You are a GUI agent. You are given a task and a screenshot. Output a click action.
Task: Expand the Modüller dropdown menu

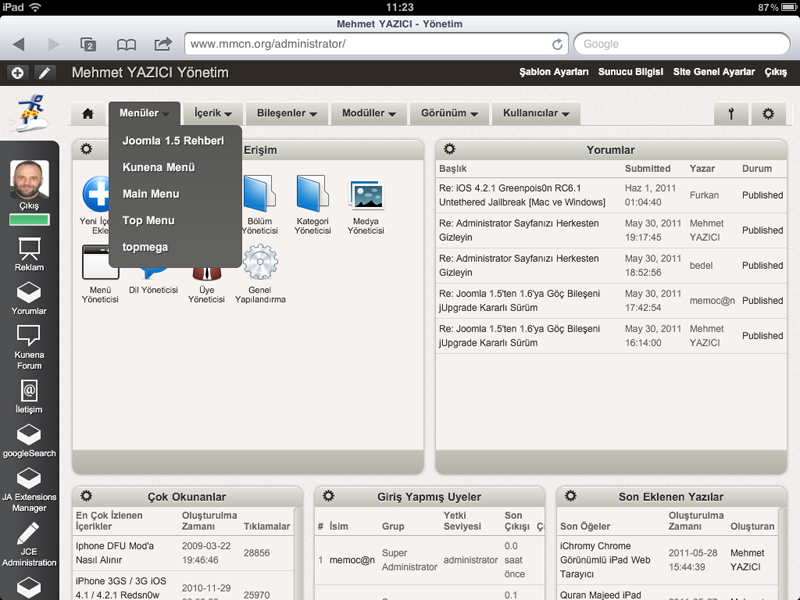coord(369,113)
